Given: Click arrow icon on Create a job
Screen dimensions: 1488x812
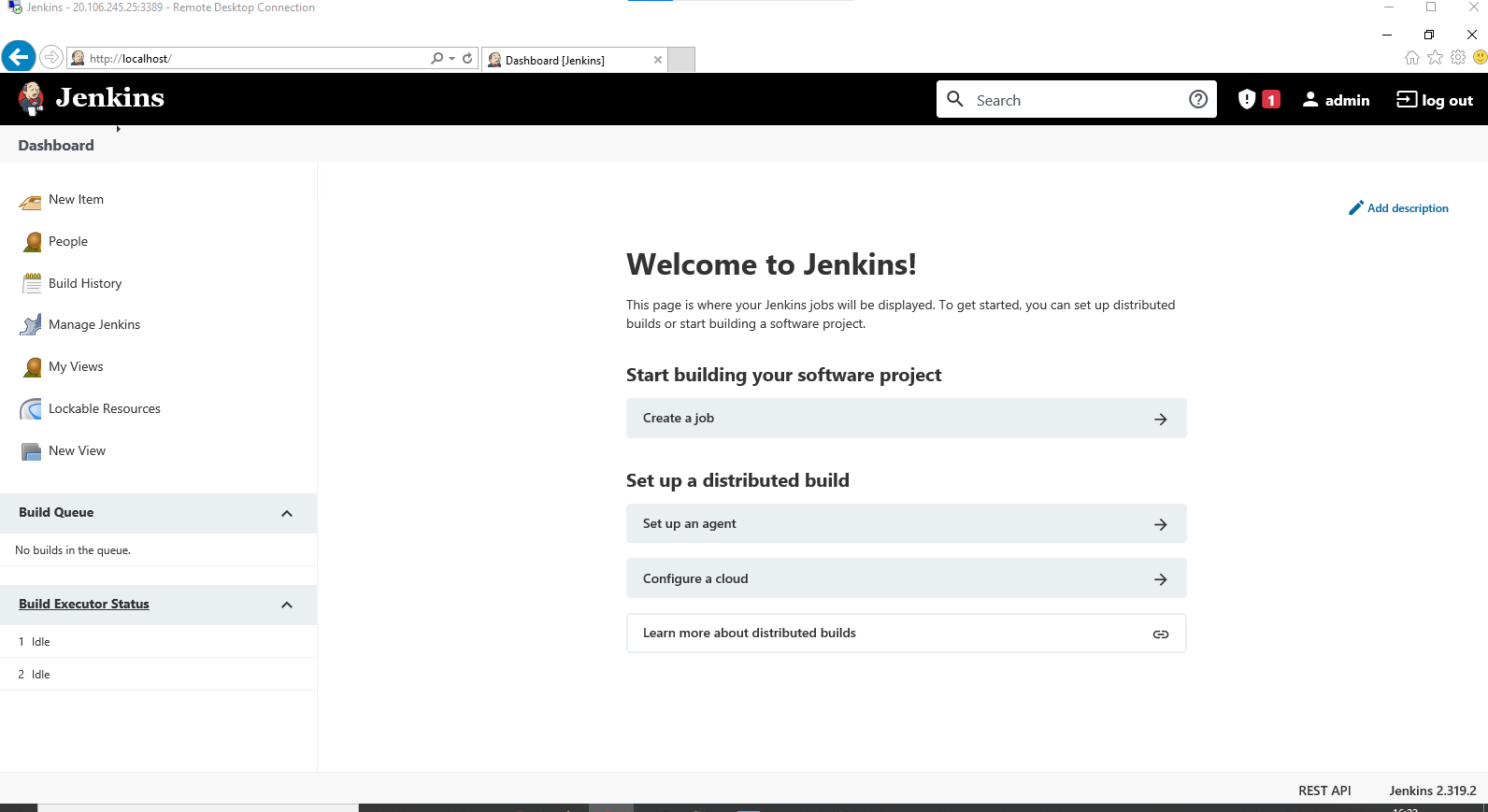Looking at the screenshot, I should (1161, 420).
